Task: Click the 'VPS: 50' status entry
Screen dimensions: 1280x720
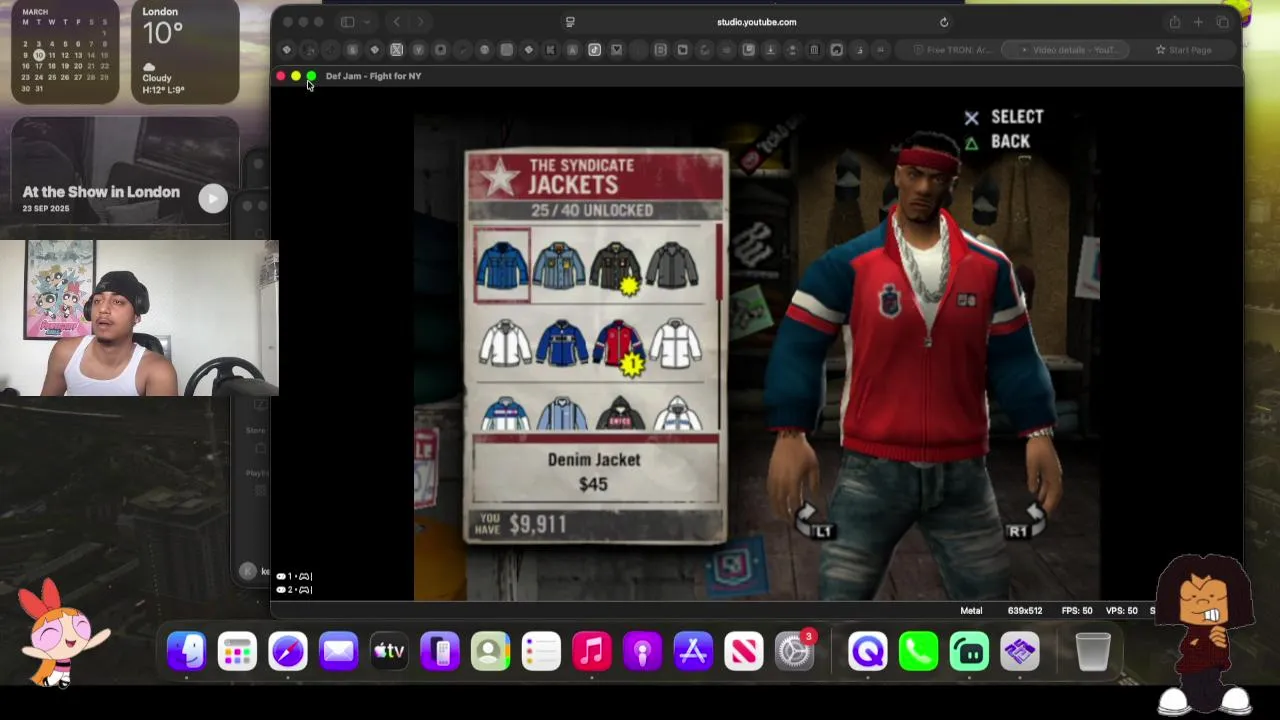Action: (x=1122, y=611)
